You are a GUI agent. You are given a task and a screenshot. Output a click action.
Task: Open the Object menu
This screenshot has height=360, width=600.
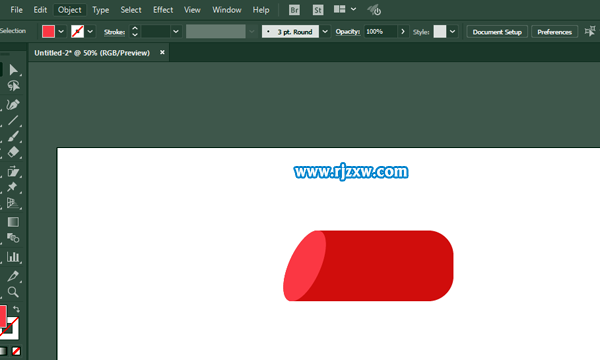[69, 10]
